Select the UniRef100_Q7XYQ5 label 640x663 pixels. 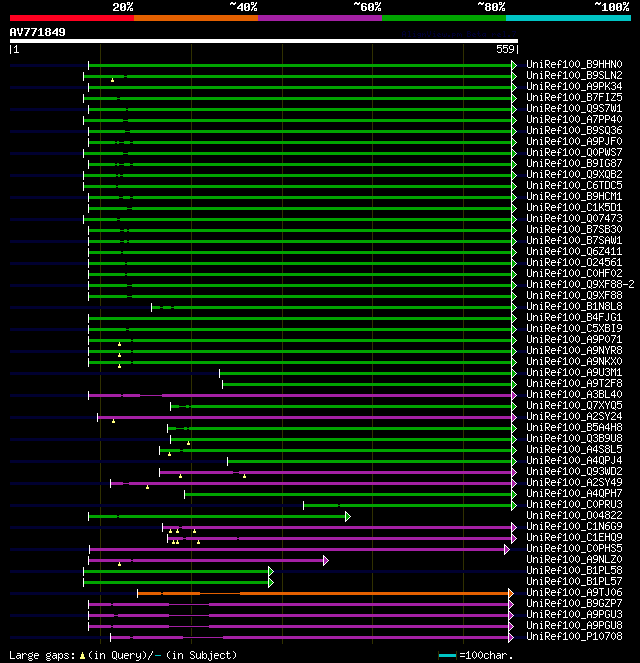574,405
